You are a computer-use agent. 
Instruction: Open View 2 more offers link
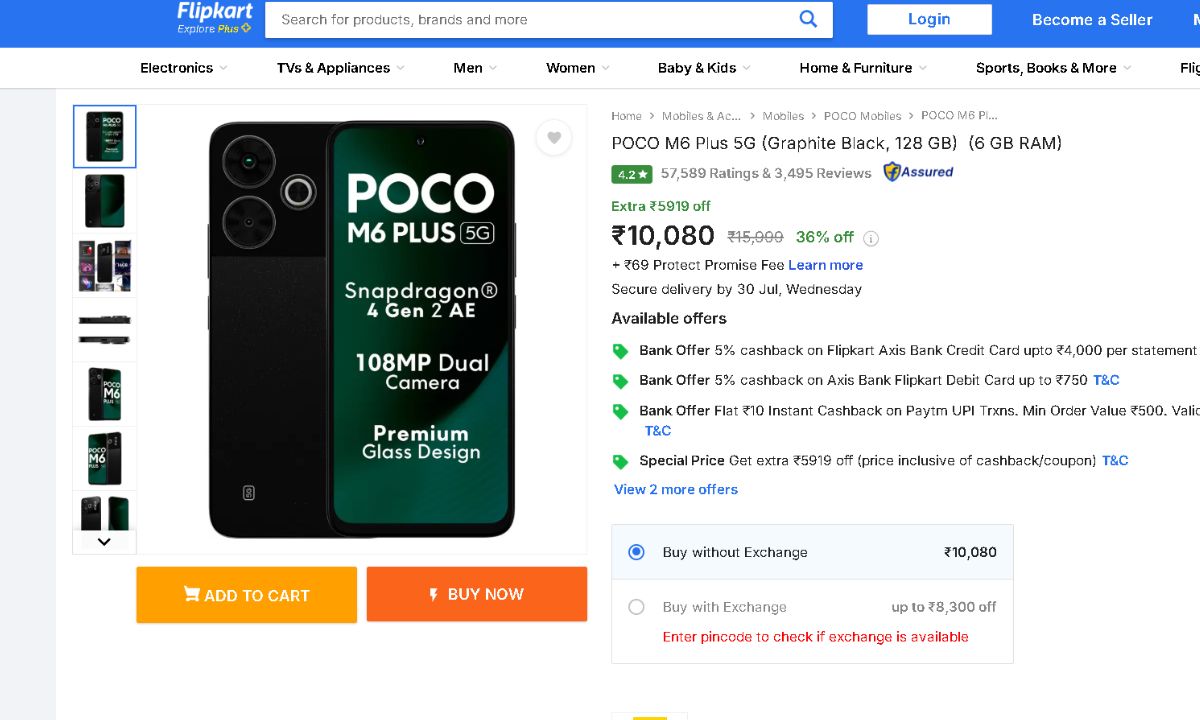(676, 489)
